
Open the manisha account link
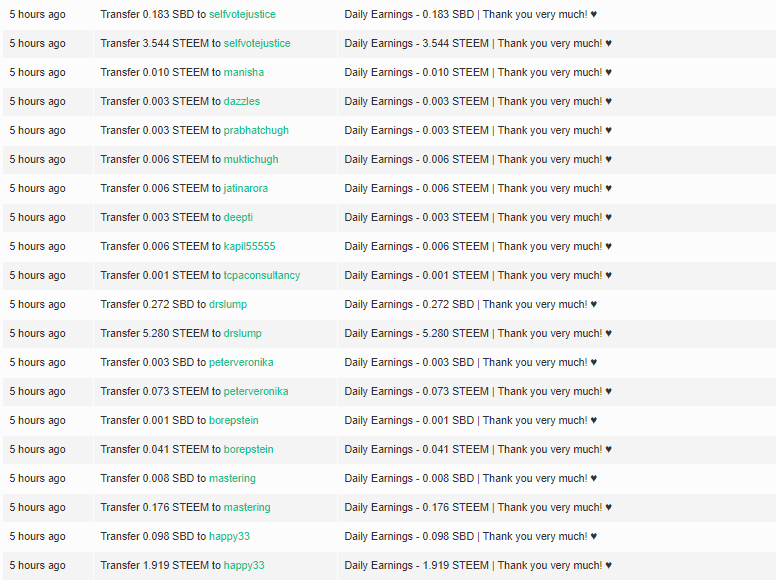243,72
